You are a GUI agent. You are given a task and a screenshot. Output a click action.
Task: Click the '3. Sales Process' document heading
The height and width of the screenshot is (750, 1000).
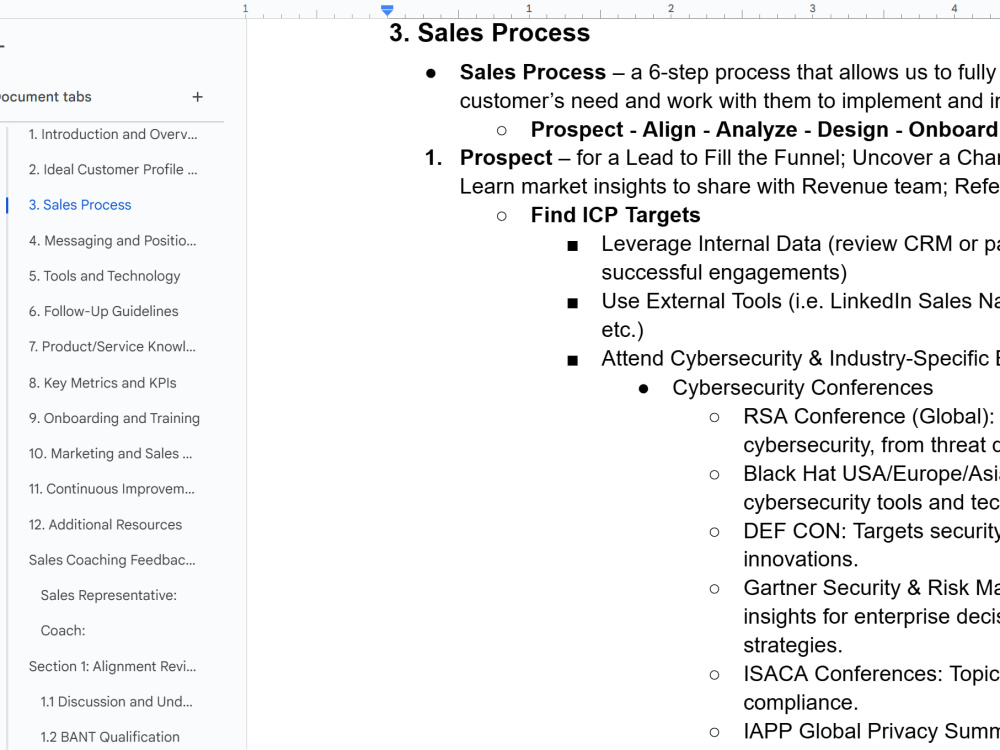pos(490,33)
